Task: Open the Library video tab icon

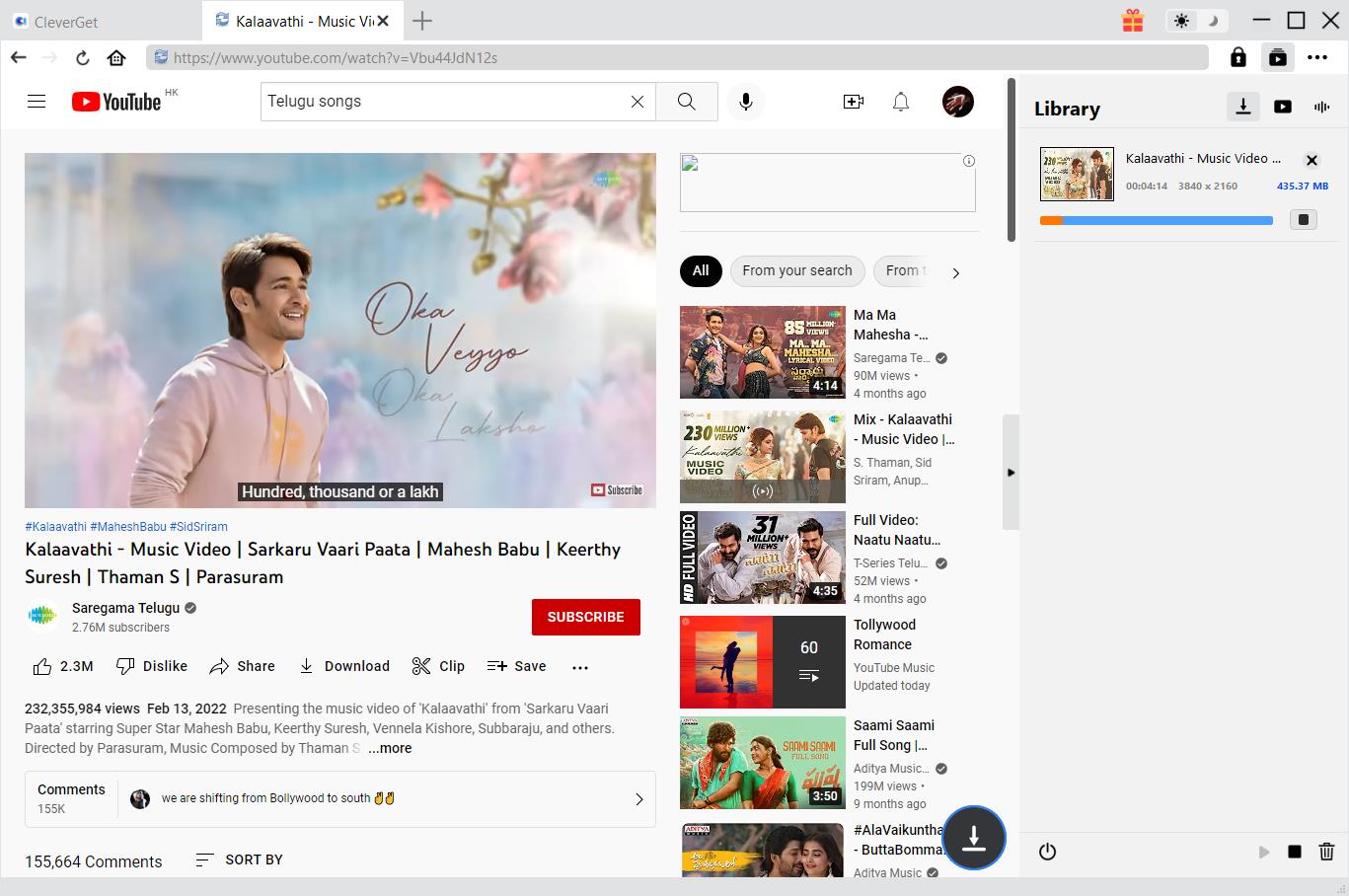Action: tap(1282, 107)
